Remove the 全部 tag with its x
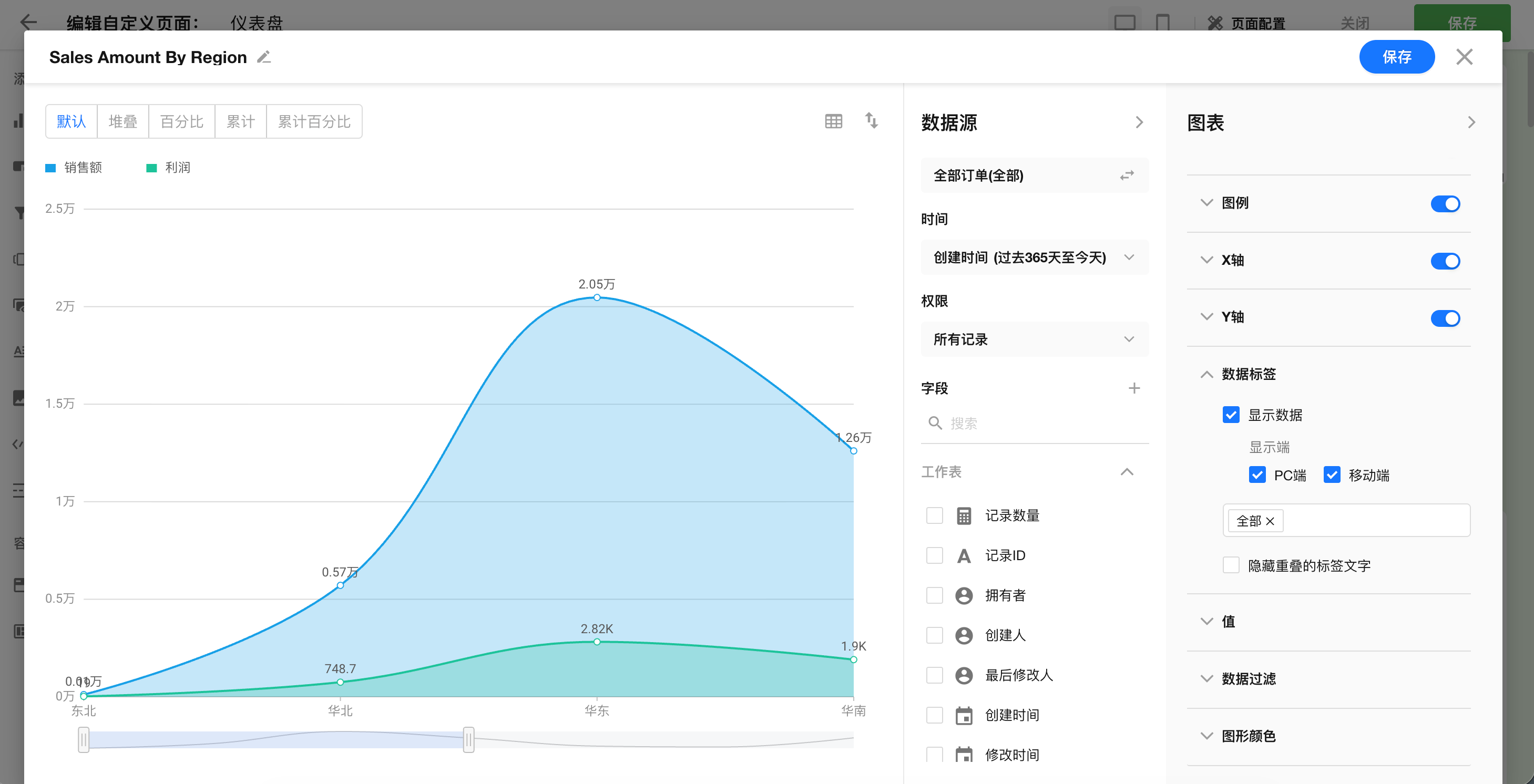This screenshot has width=1534, height=784. coord(1270,521)
